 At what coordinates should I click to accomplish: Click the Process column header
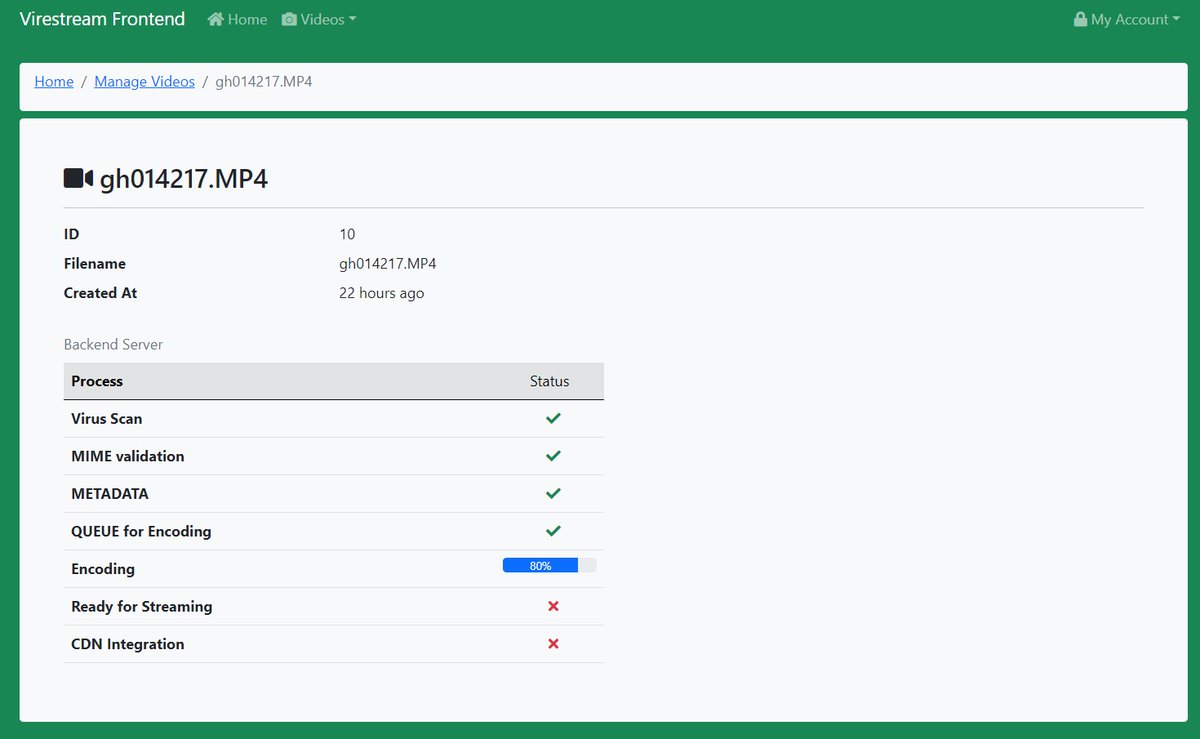[x=97, y=381]
